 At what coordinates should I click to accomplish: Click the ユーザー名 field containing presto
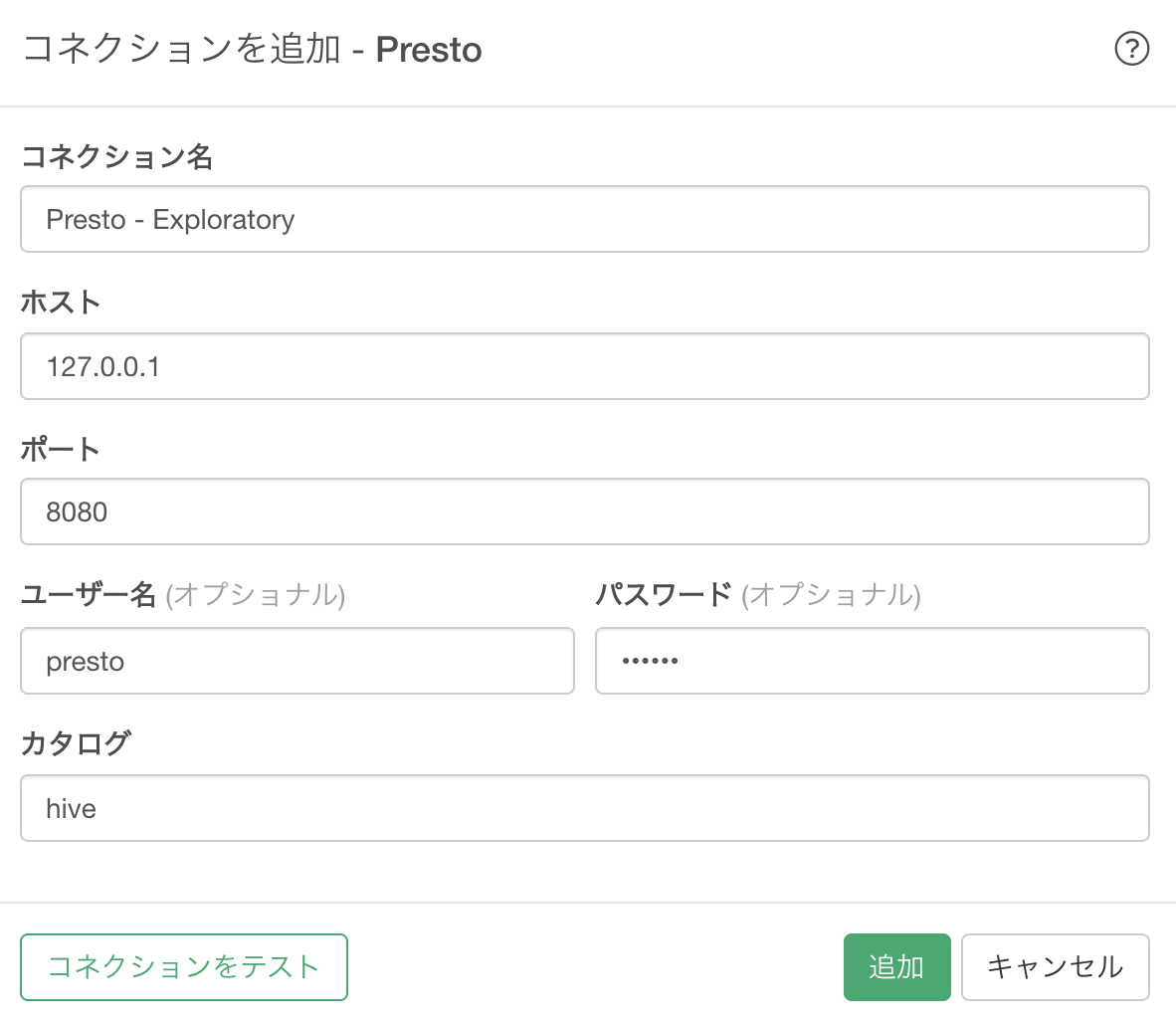point(297,661)
